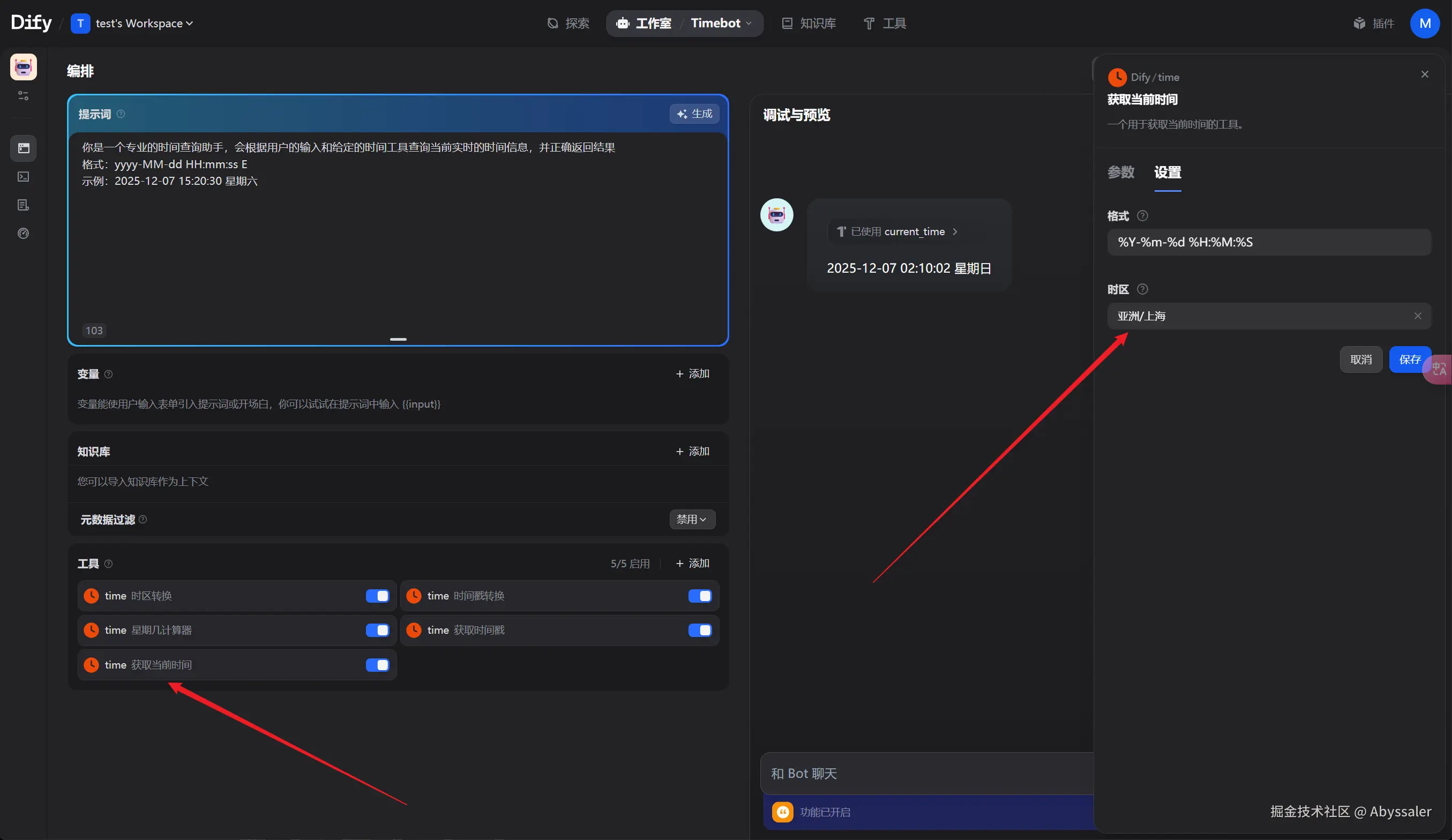1452x840 pixels.
Task: Switch to the 参数 tab
Action: pos(1120,172)
